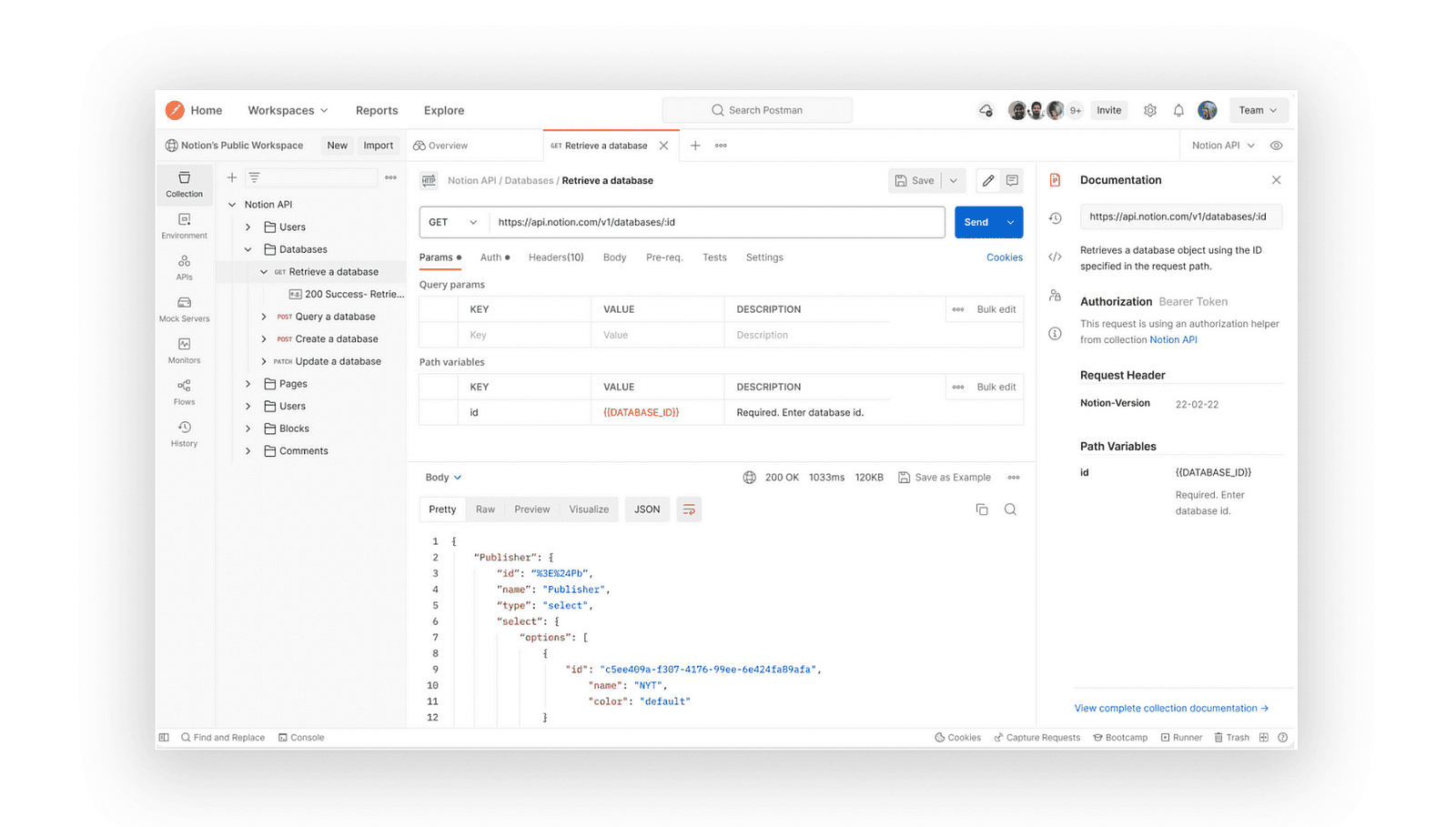This screenshot has height=827, width=1456.
Task: Switch response view to Raw
Action: tap(485, 509)
